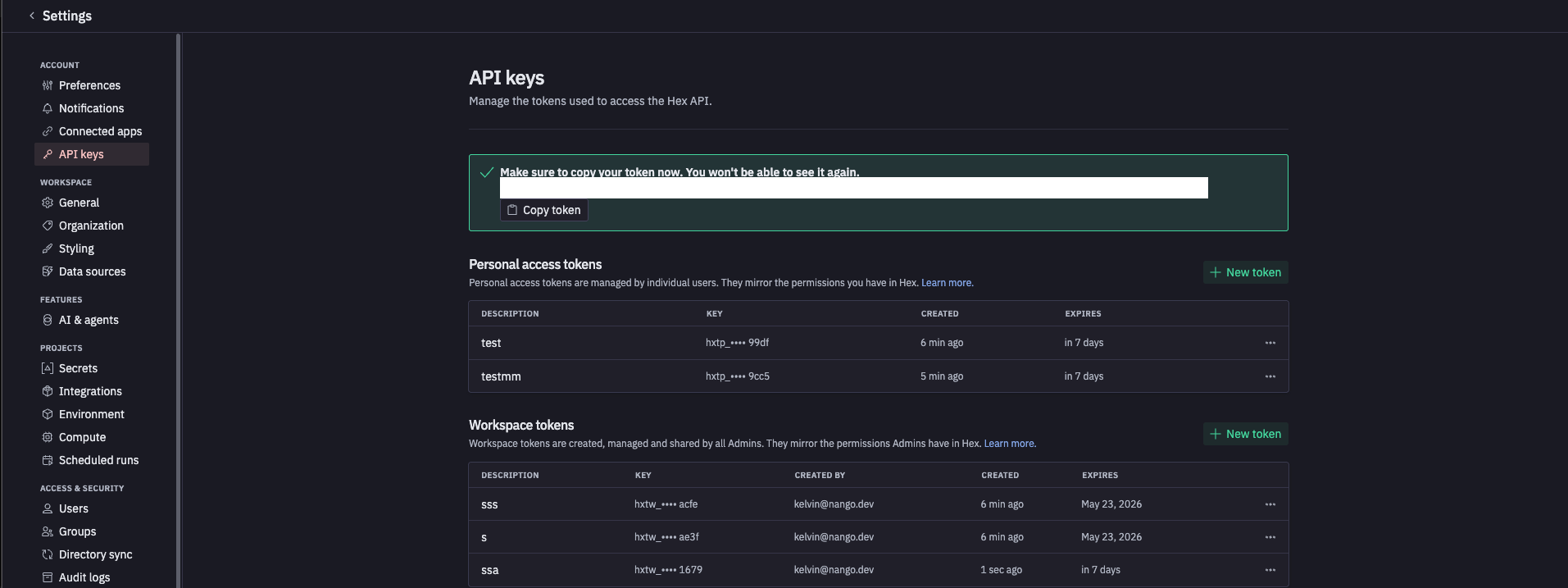Open Learn more link for workspace tokens
1568x588 pixels.
click(1010, 444)
